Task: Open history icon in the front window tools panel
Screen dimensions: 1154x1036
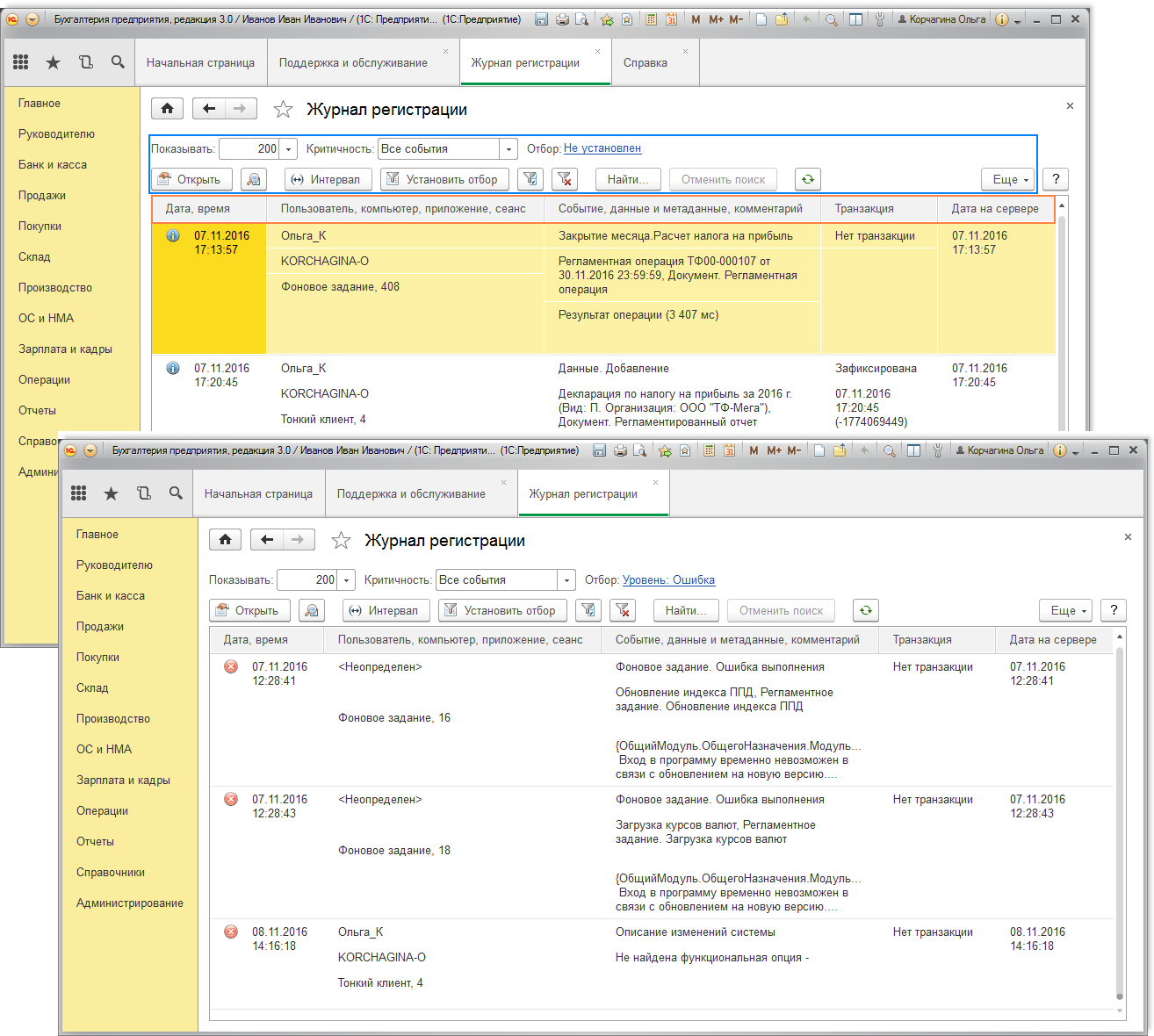Action: 143,493
